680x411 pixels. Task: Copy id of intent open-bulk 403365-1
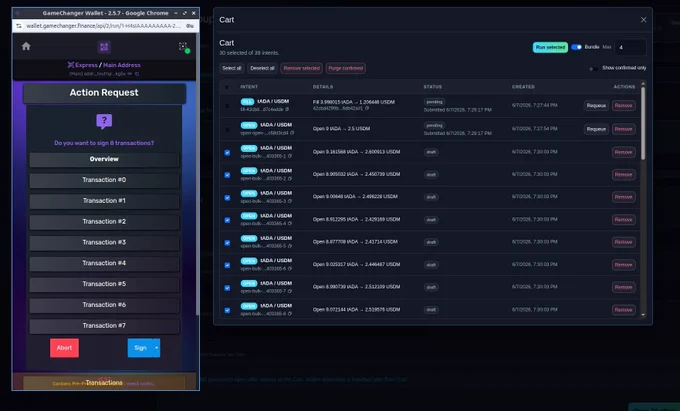290,156
